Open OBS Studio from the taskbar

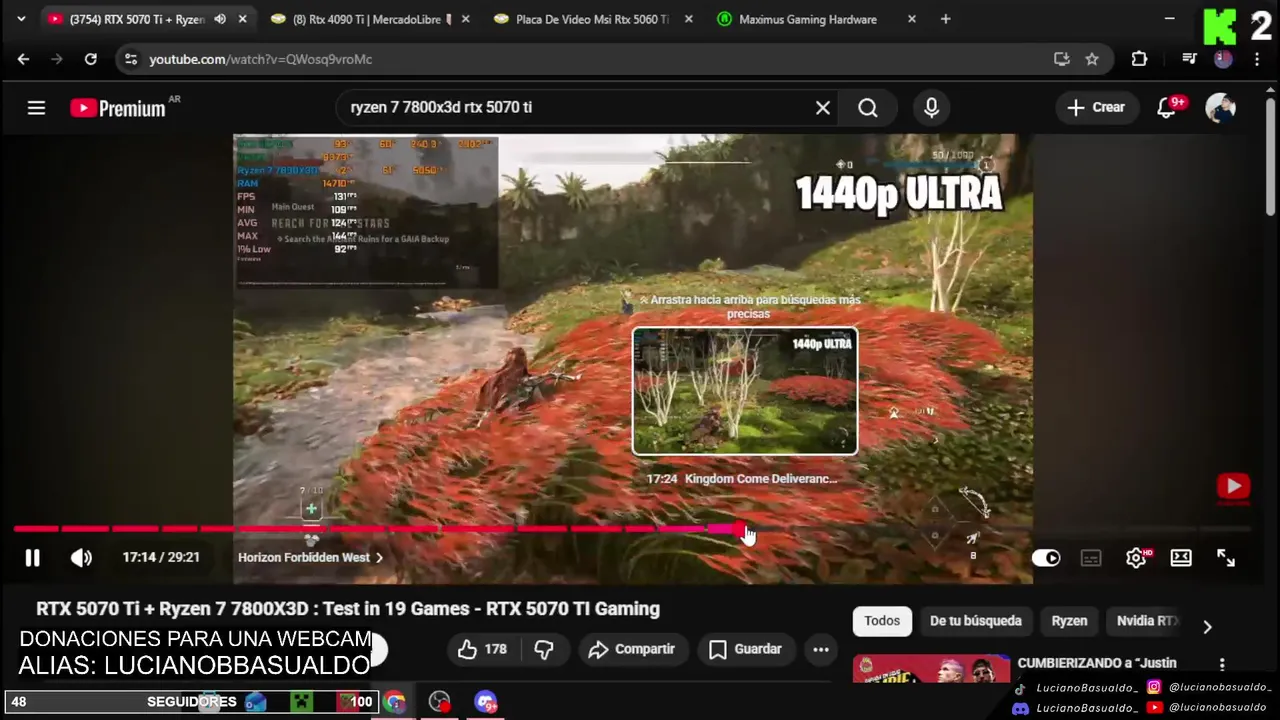point(439,702)
